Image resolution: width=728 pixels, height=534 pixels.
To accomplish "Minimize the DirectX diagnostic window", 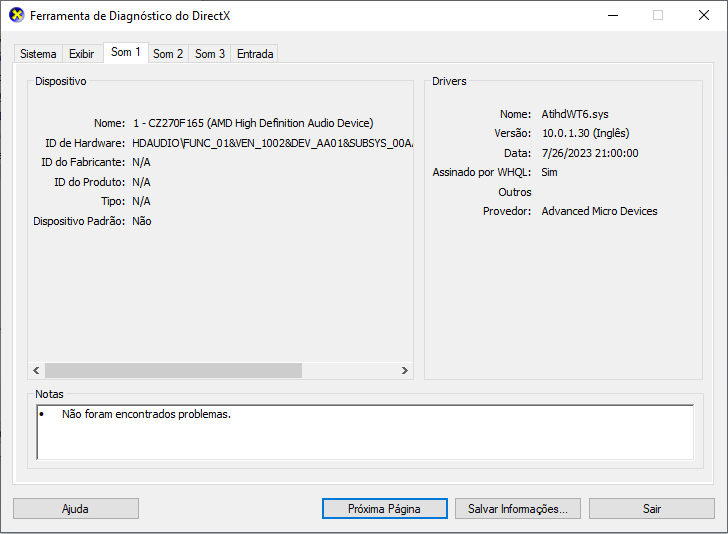I will pos(613,15).
